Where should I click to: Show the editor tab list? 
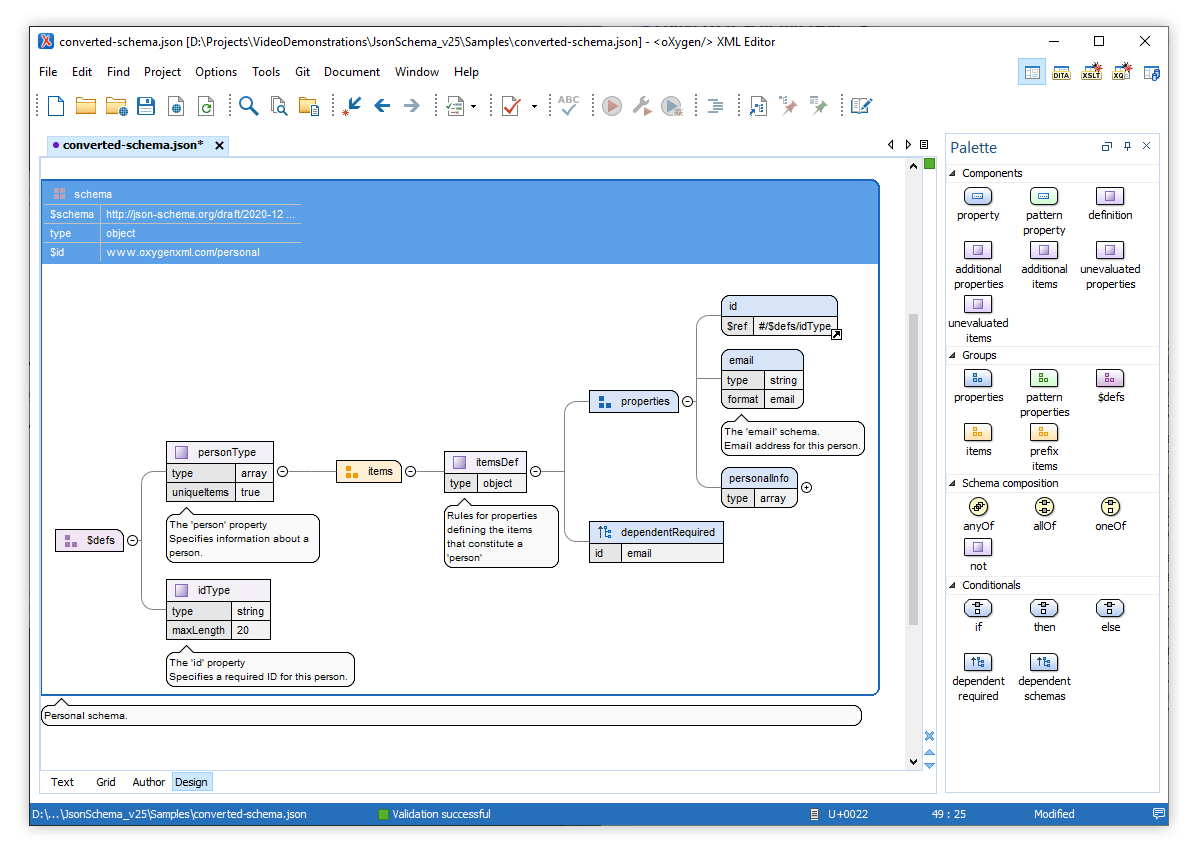924,145
